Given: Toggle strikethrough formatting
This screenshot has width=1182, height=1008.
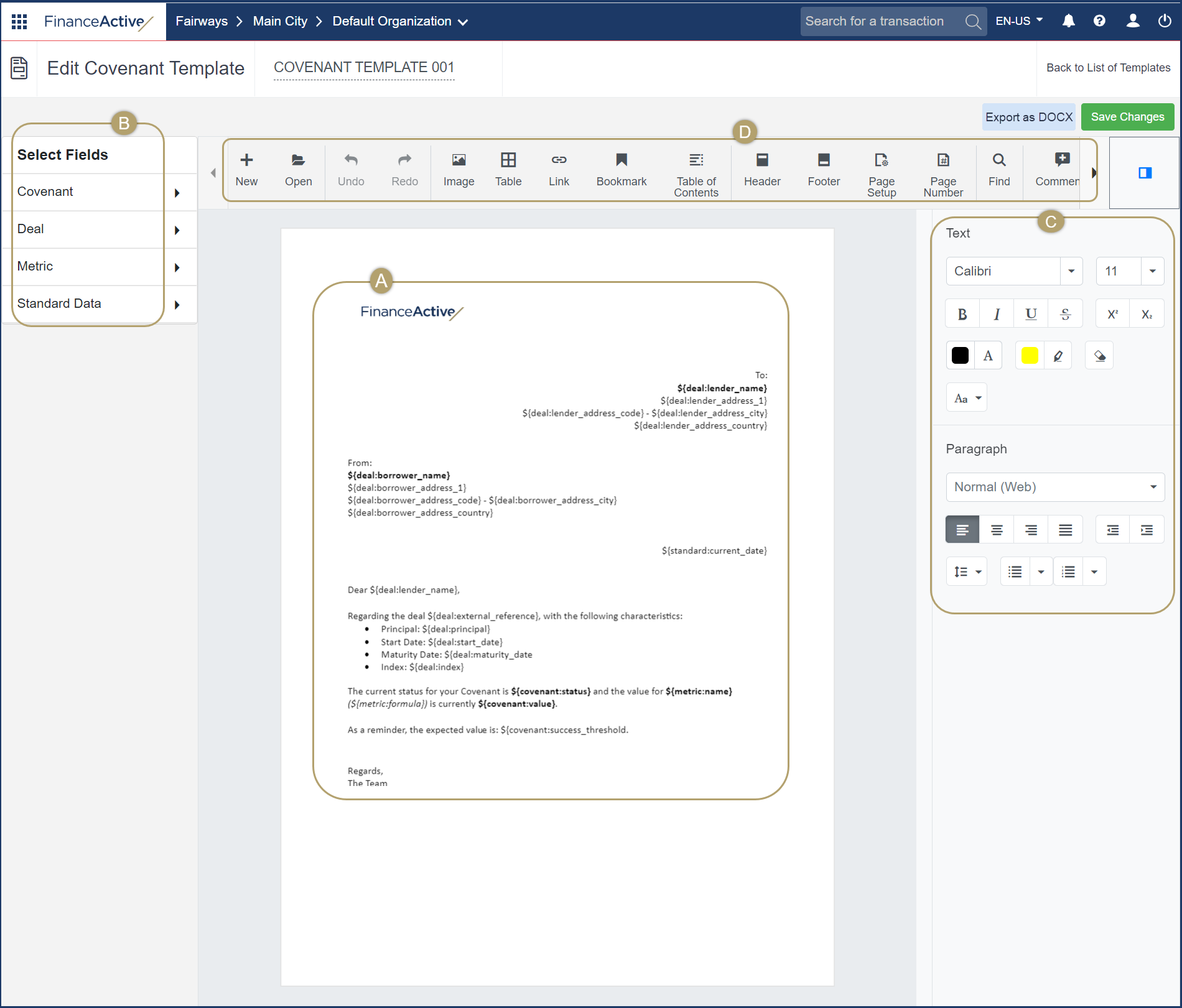Looking at the screenshot, I should [x=1066, y=313].
